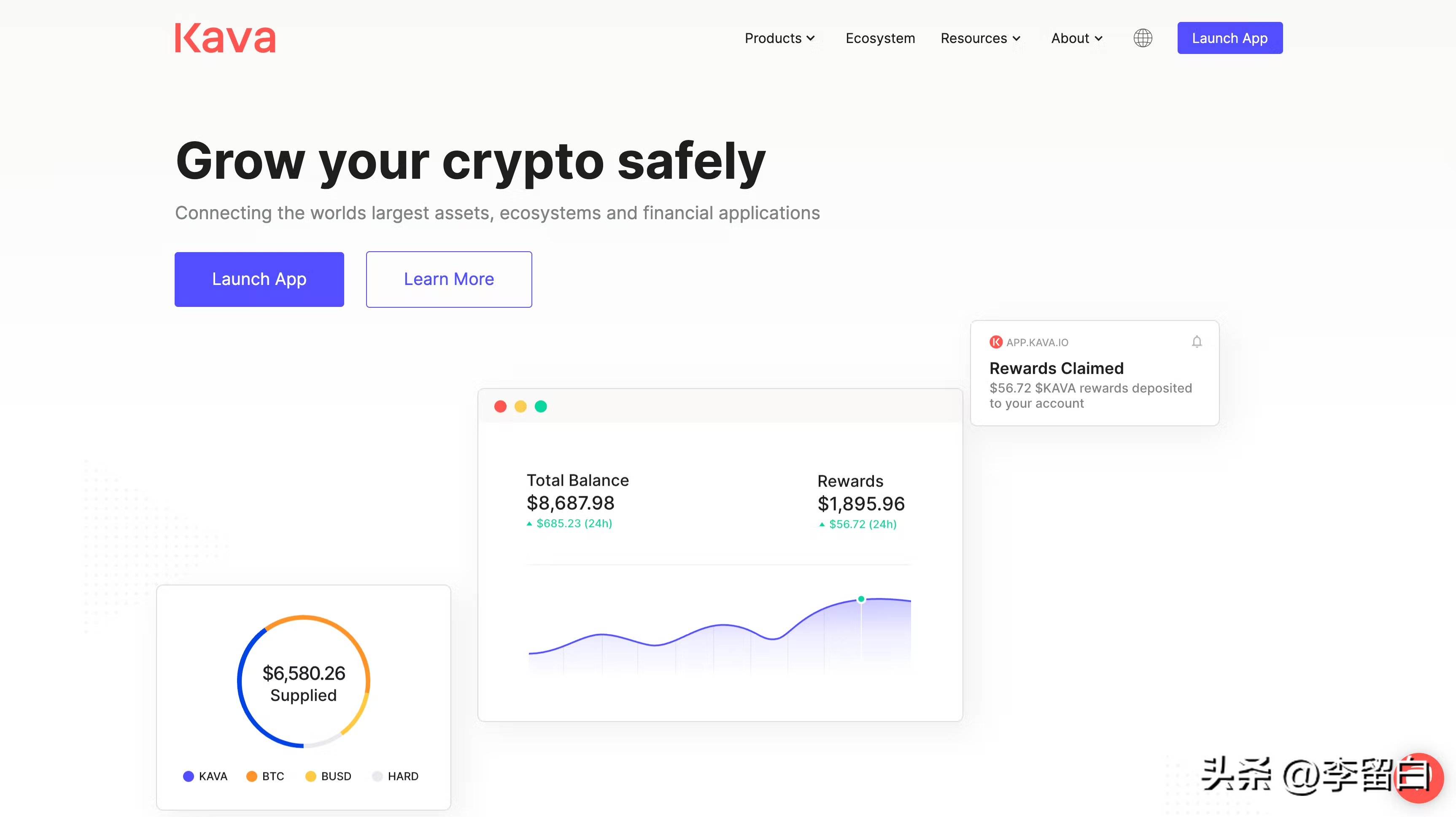
Task: Expand the Resources dropdown
Action: pos(980,38)
